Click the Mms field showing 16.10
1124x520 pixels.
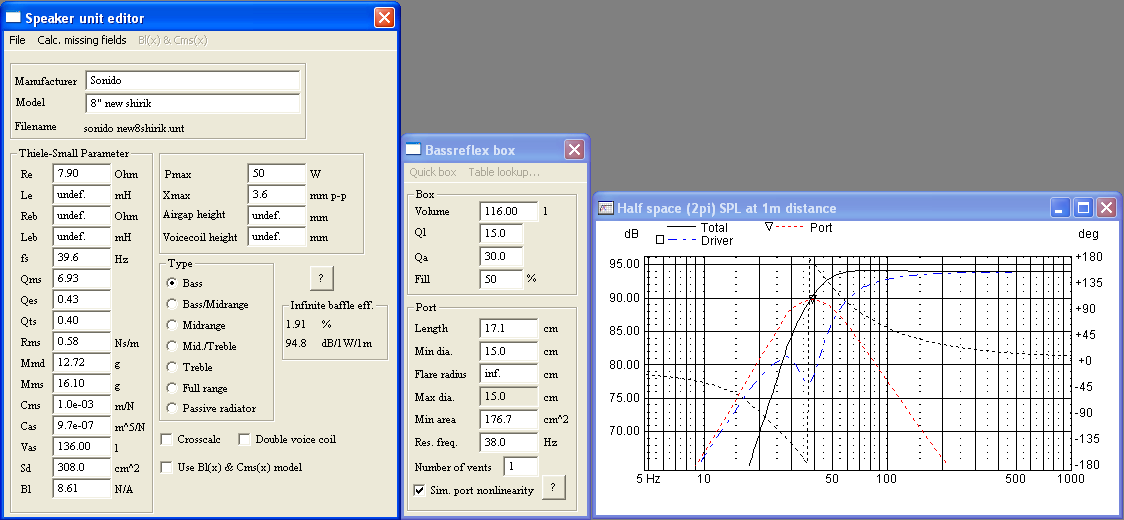(82, 384)
